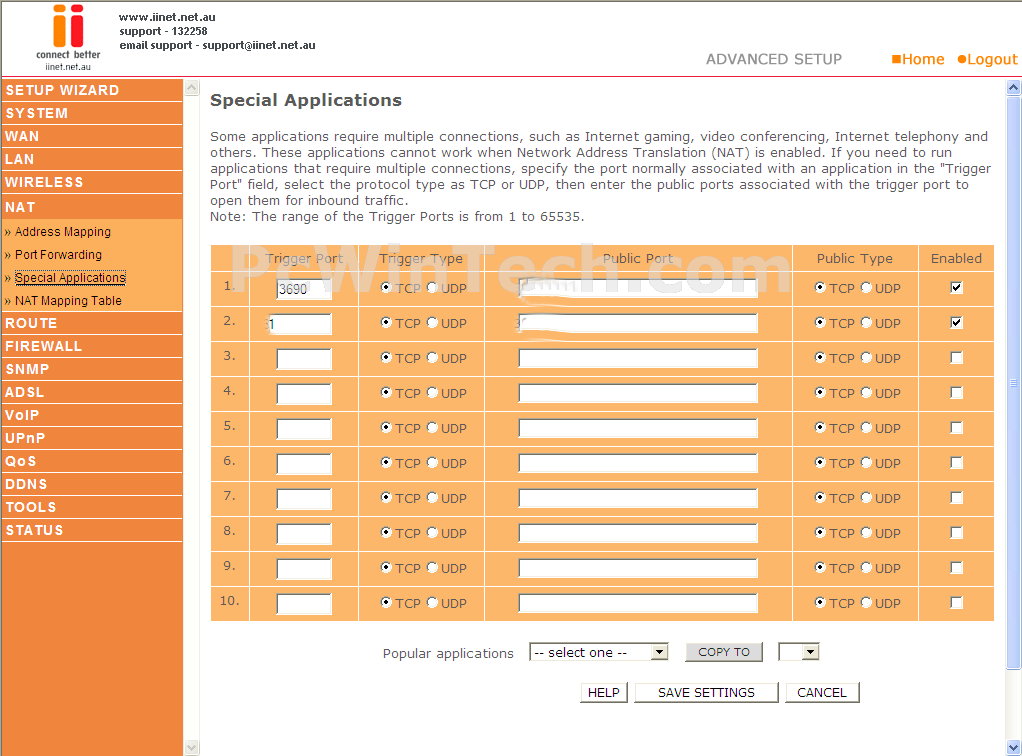
Task: Click Trigger Port field in row 7
Action: point(304,499)
